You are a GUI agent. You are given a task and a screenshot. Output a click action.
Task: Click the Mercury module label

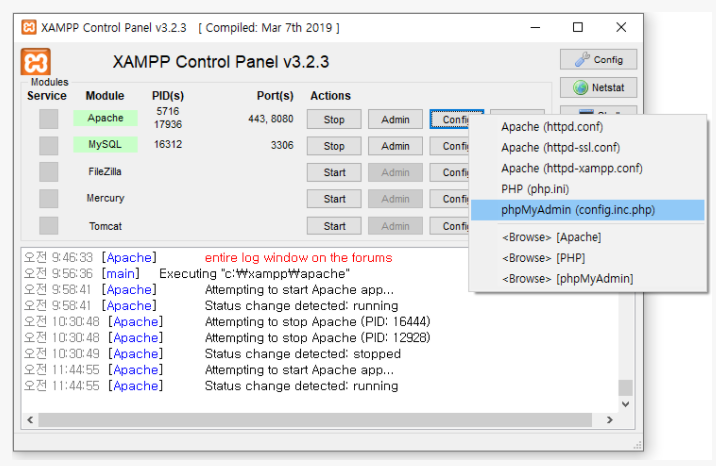(x=105, y=198)
